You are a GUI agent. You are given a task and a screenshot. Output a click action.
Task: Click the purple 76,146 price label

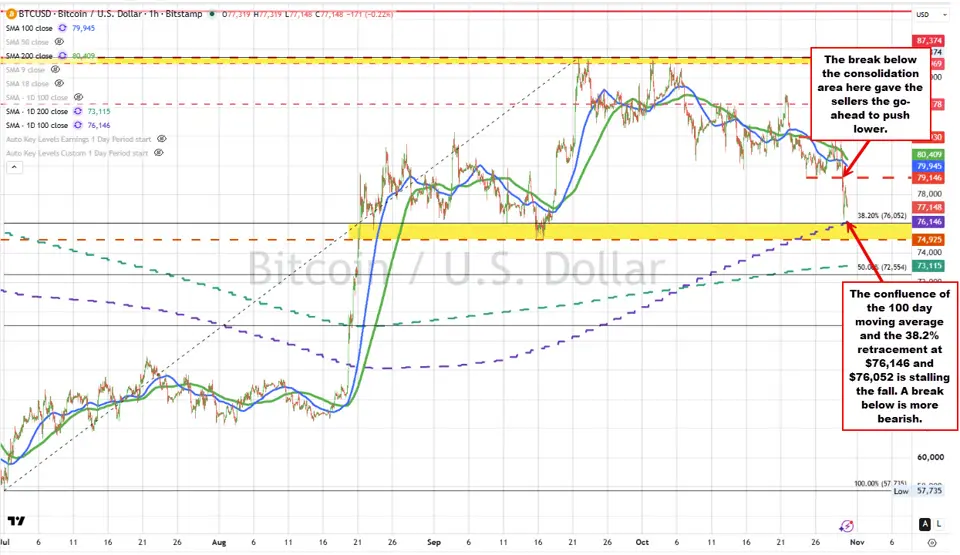(x=929, y=222)
